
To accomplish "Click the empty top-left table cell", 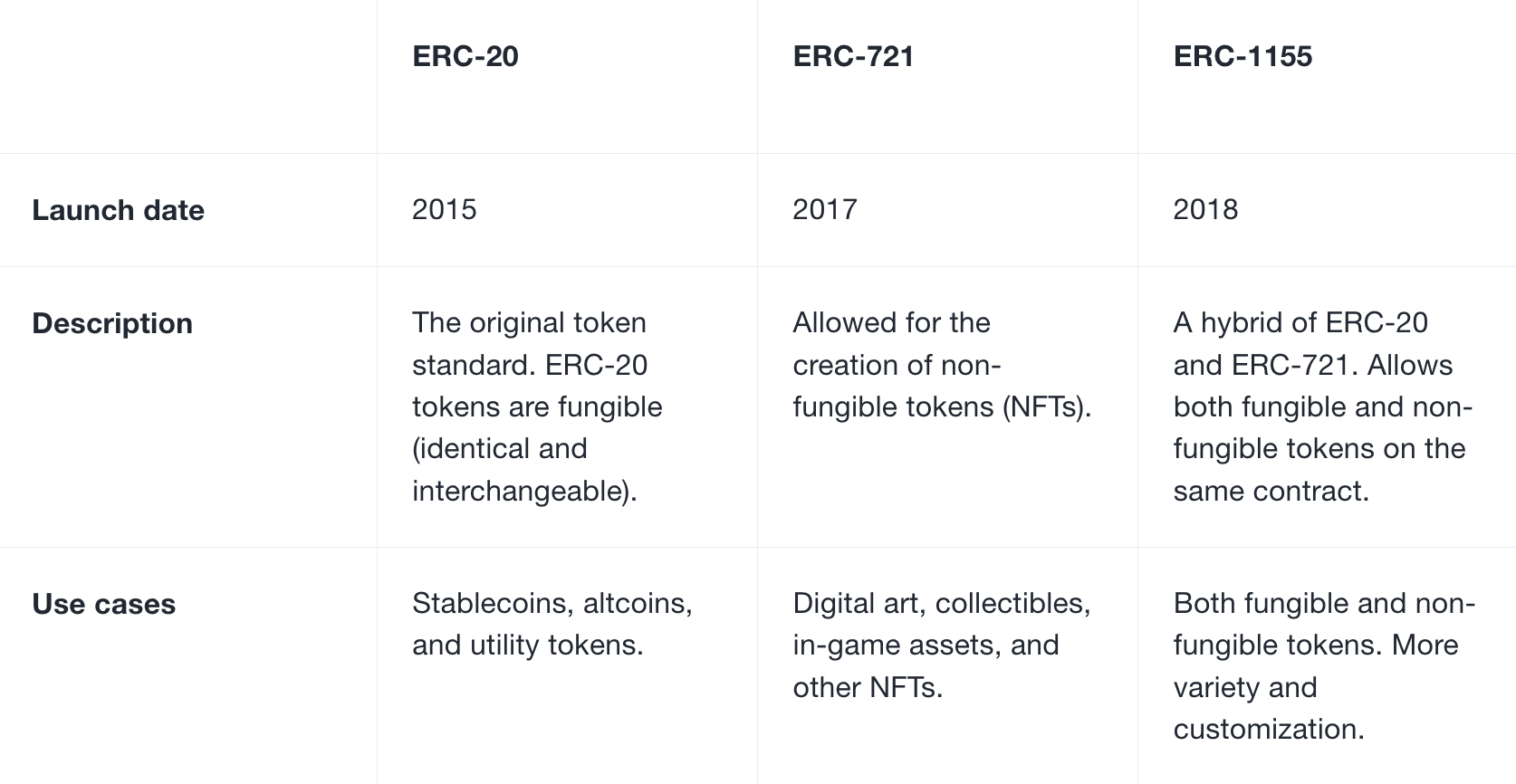I will 187,76.
